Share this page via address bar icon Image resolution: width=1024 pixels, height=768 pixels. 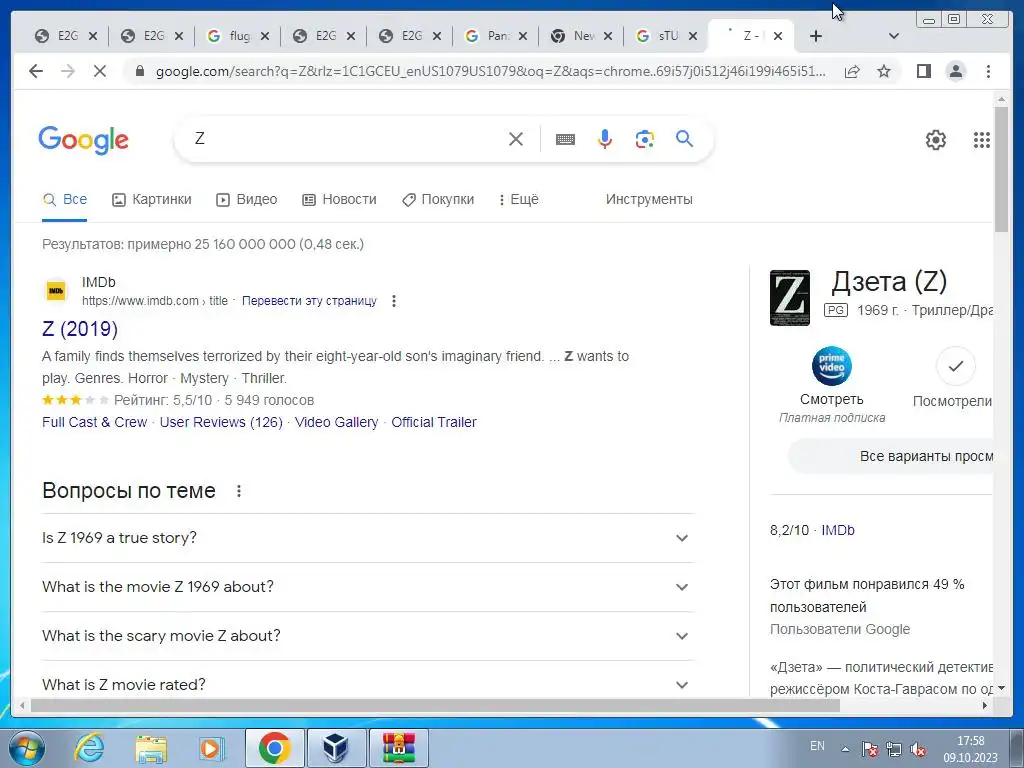click(x=852, y=71)
